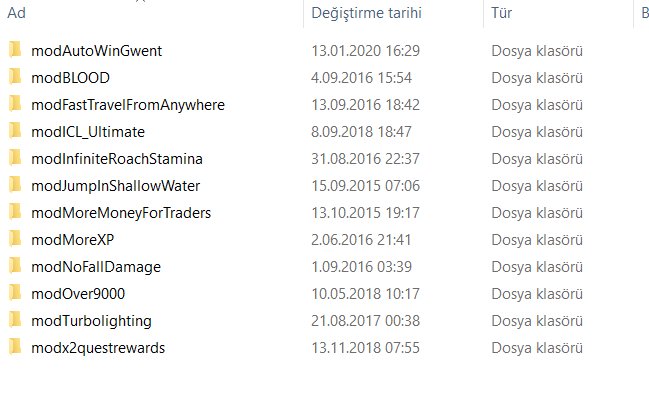
Task: Click the 13.01.2020 16:29 date cell
Action: click(x=365, y=50)
